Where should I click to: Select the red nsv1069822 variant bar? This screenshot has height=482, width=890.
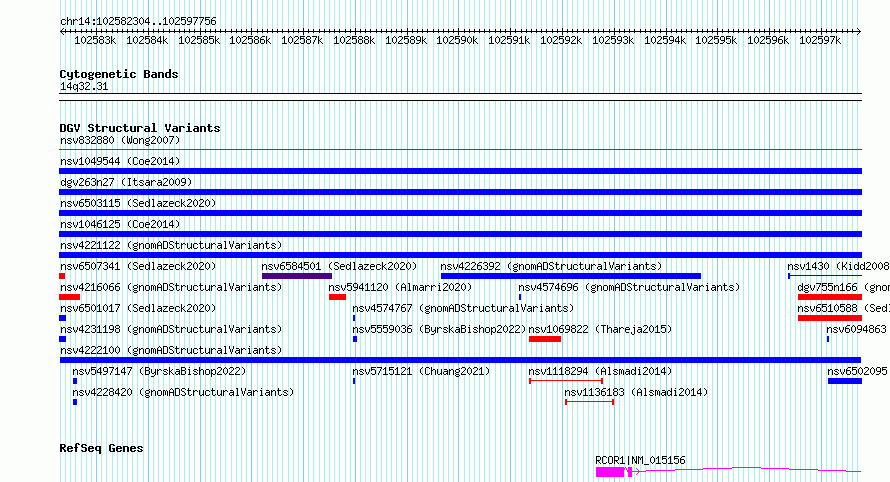[545, 339]
